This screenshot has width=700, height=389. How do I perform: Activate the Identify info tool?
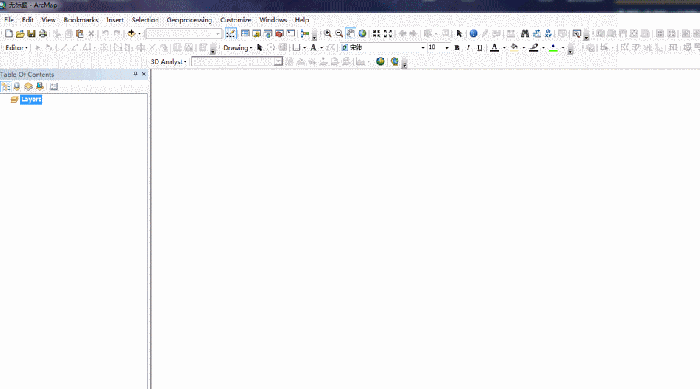tap(473, 33)
